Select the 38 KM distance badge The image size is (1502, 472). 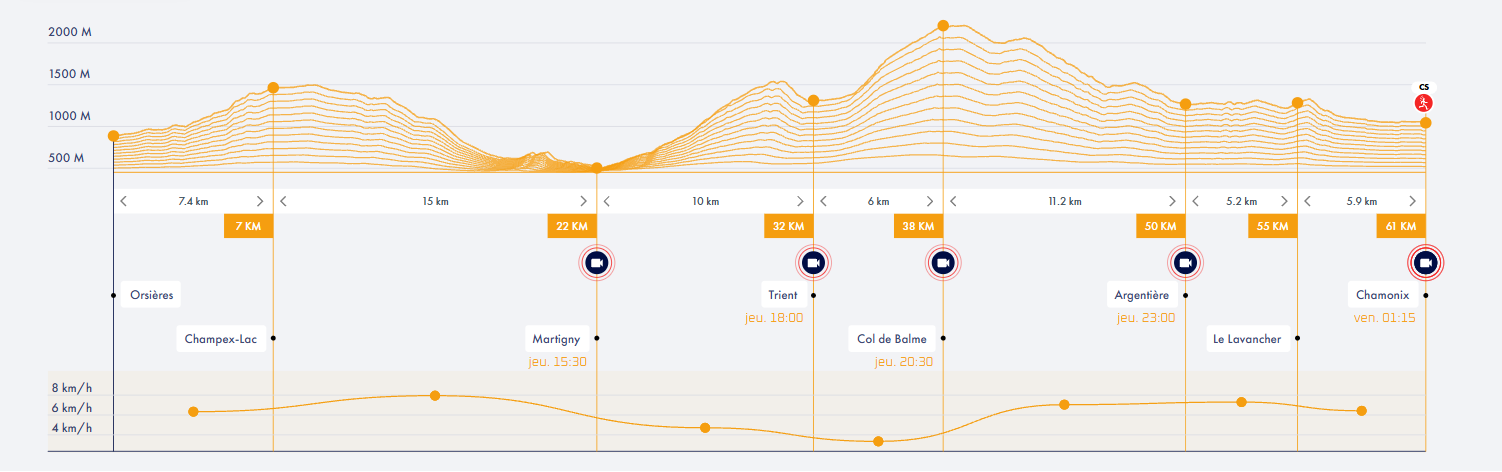[x=918, y=226]
